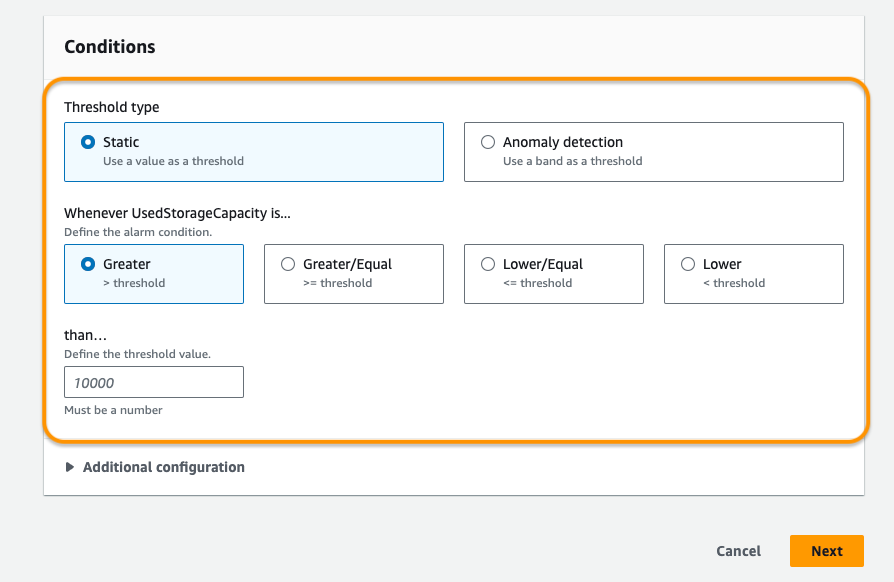Select the Static threshold type
This screenshot has height=582, width=894.
click(x=254, y=152)
